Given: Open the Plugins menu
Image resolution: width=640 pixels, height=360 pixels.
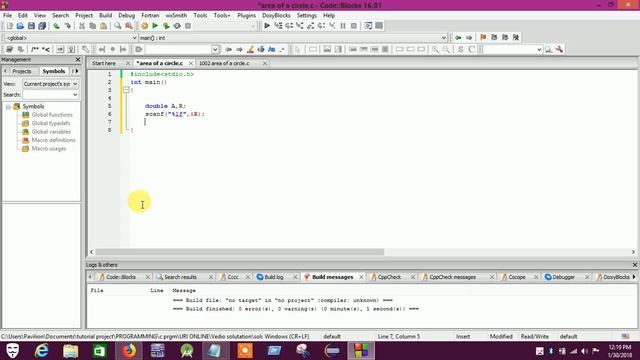Looking at the screenshot, I should pos(247,15).
